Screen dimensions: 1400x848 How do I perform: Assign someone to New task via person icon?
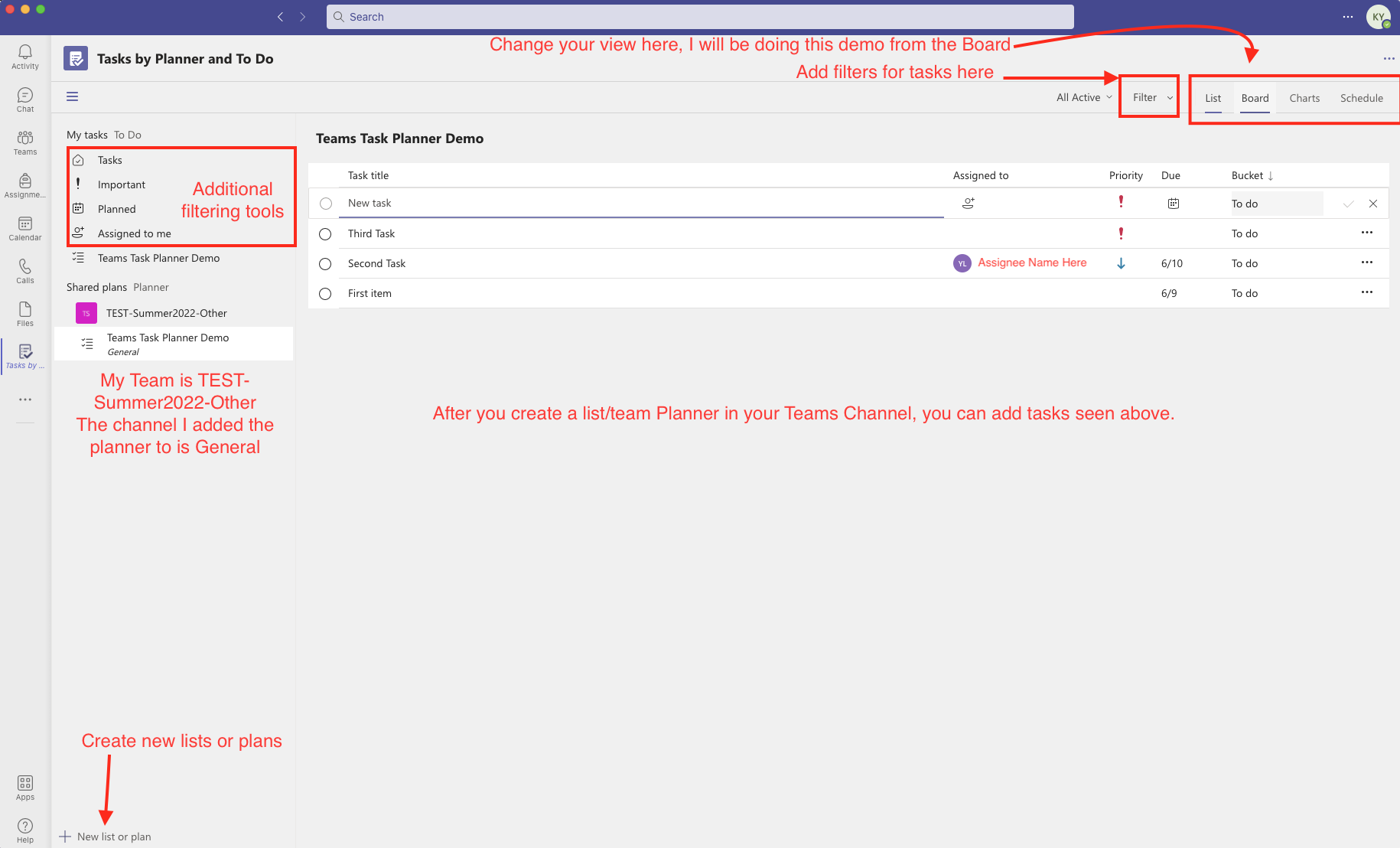968,203
